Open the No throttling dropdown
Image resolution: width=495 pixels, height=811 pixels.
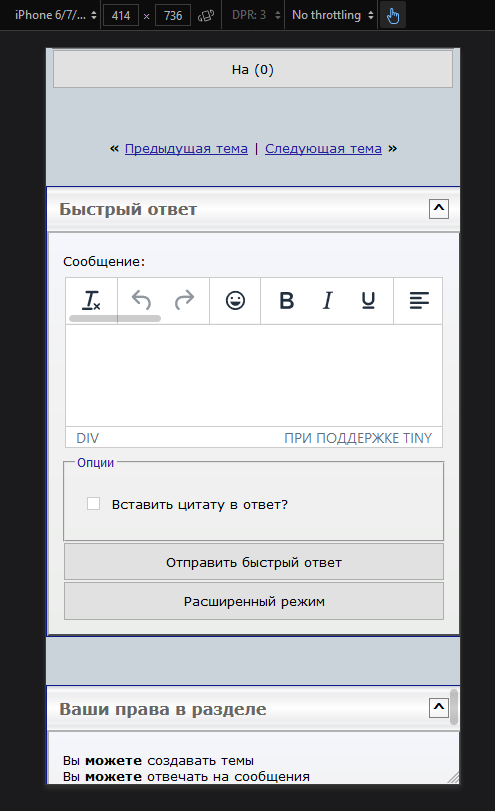333,15
